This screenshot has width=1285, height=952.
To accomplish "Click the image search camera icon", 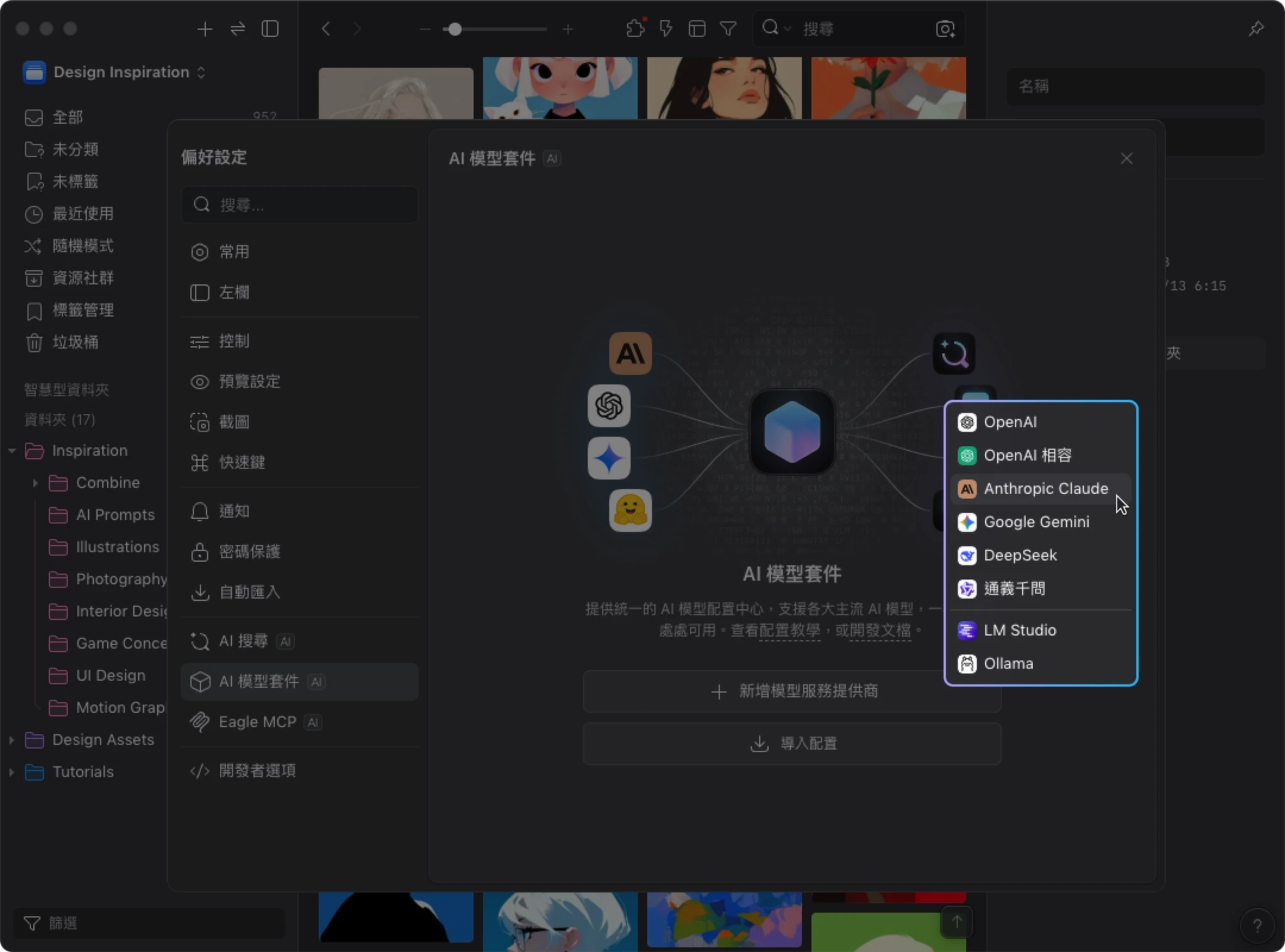I will (945, 29).
